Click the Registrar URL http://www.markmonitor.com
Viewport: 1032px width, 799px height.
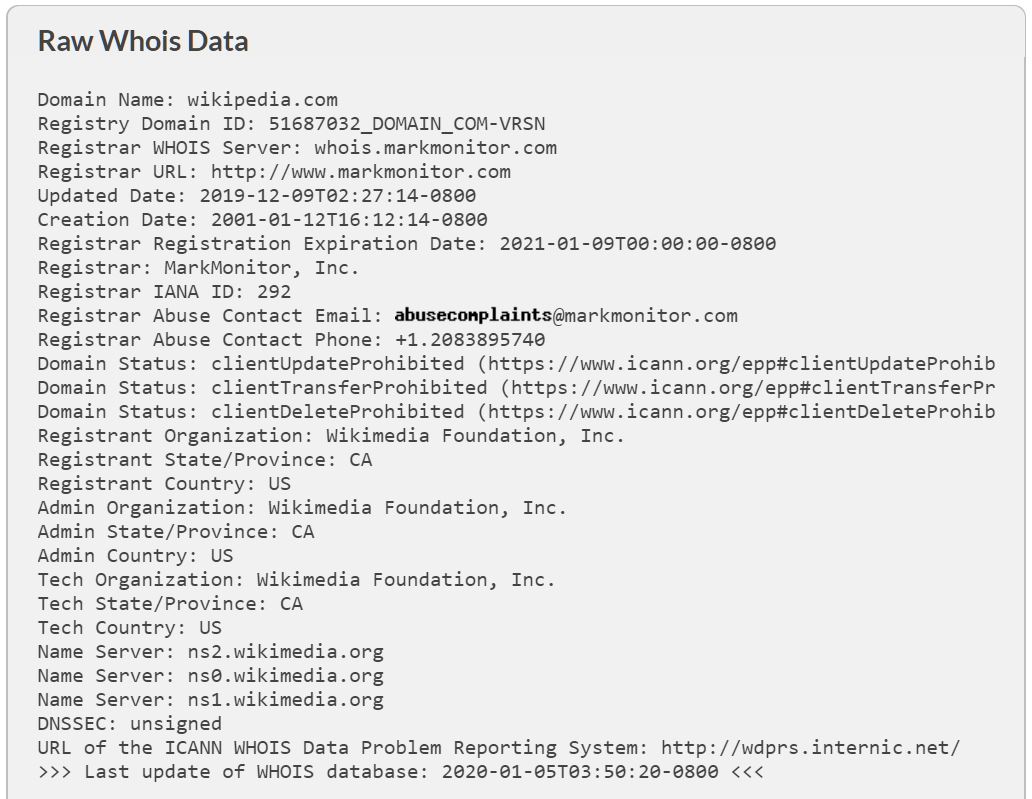tap(360, 172)
